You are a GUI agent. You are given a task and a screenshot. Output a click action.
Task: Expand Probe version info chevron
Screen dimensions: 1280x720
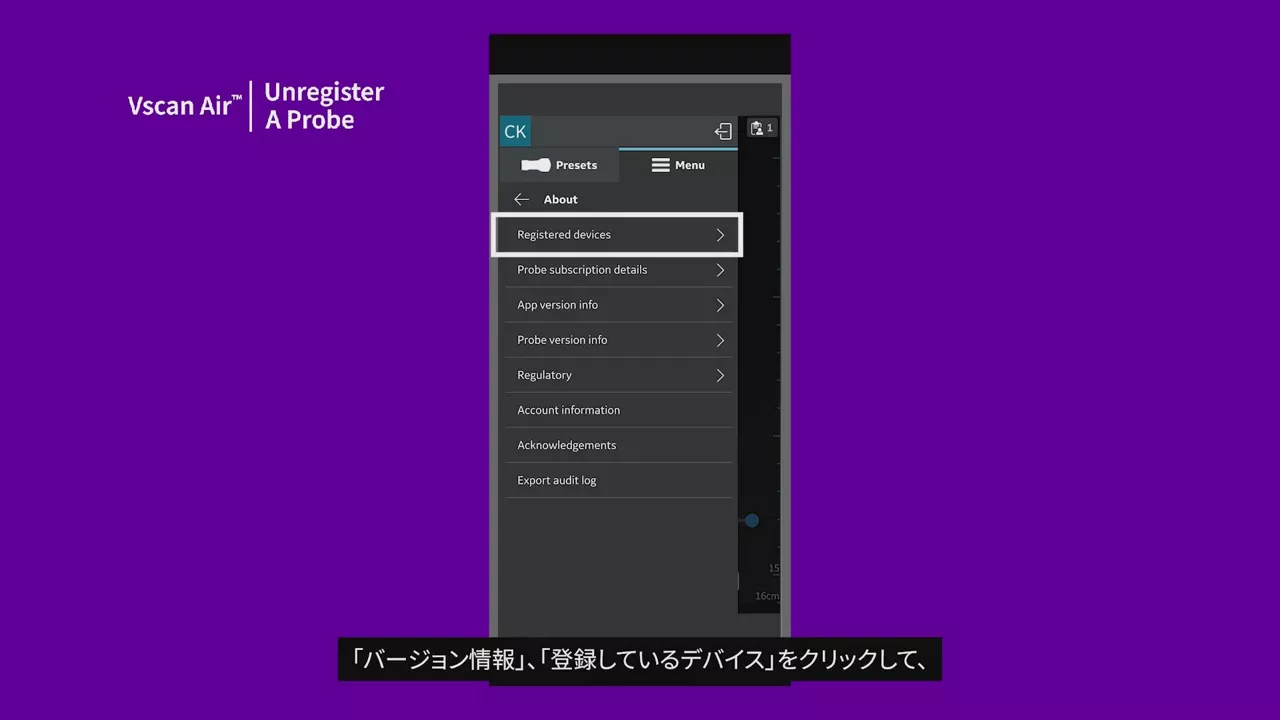[720, 340]
